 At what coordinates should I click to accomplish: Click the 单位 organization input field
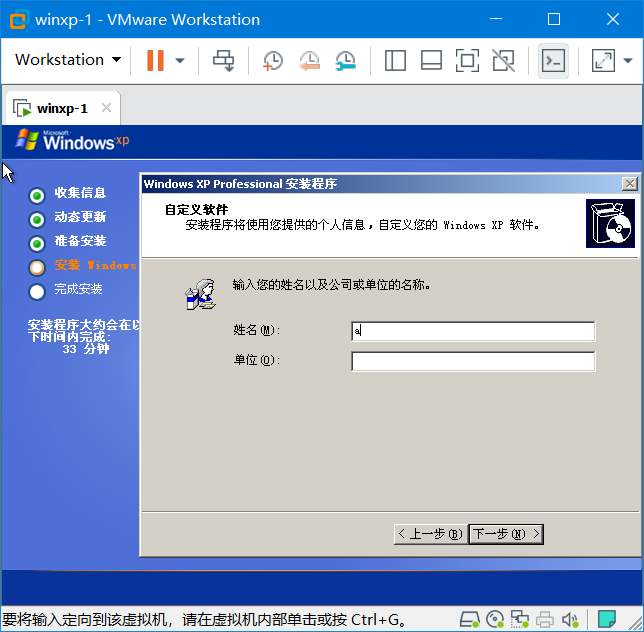[x=473, y=361]
